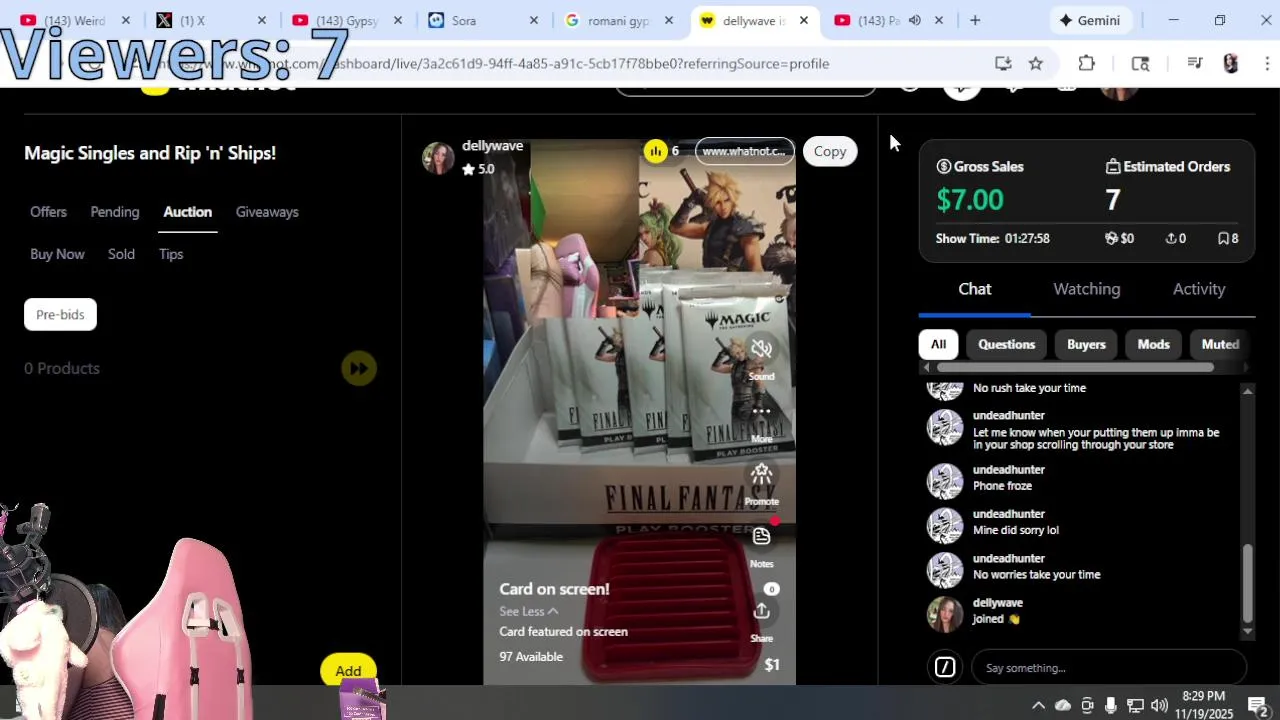Click the yellow Add button
The height and width of the screenshot is (720, 1280).
click(x=348, y=671)
